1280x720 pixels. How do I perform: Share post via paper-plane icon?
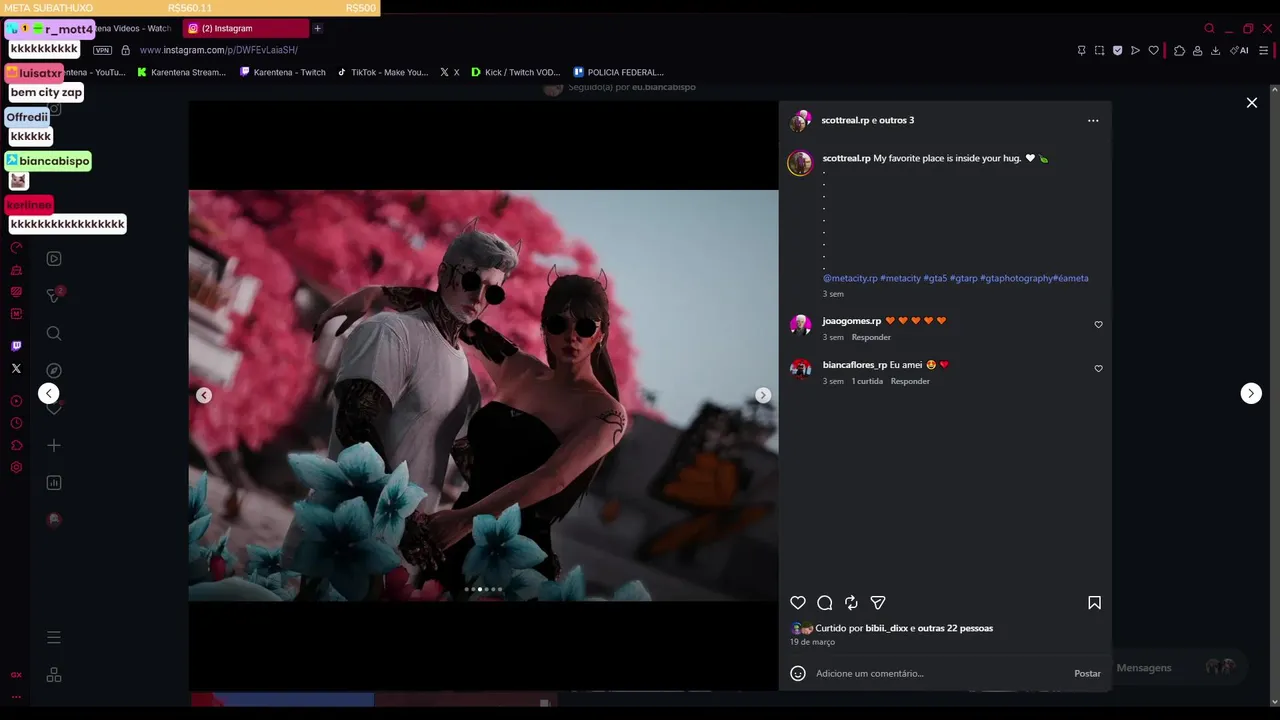click(x=878, y=603)
